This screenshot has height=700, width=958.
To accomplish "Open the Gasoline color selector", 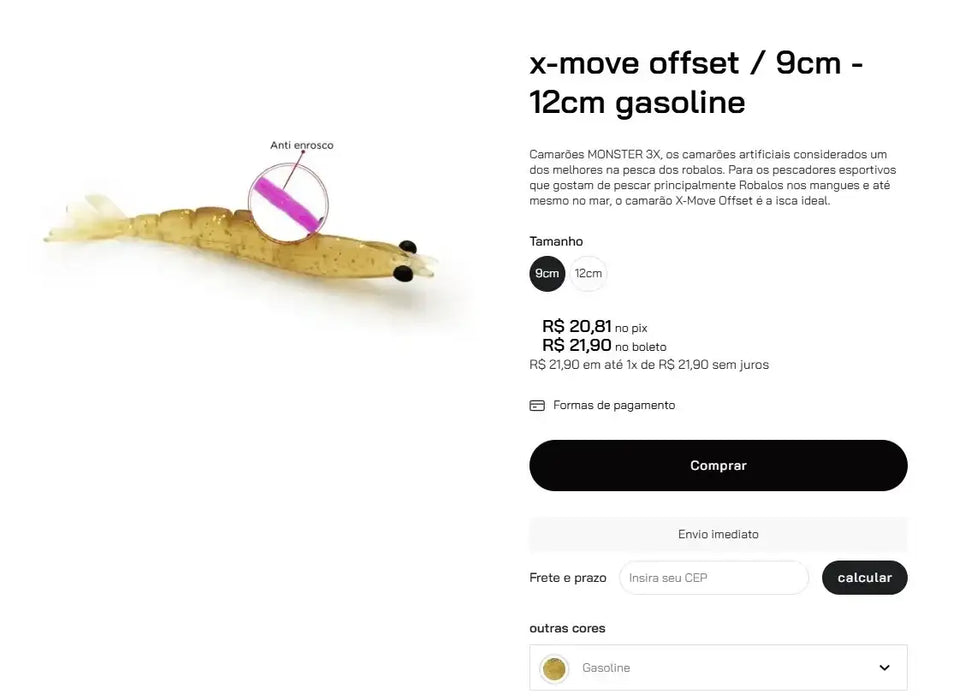I will coord(717,668).
